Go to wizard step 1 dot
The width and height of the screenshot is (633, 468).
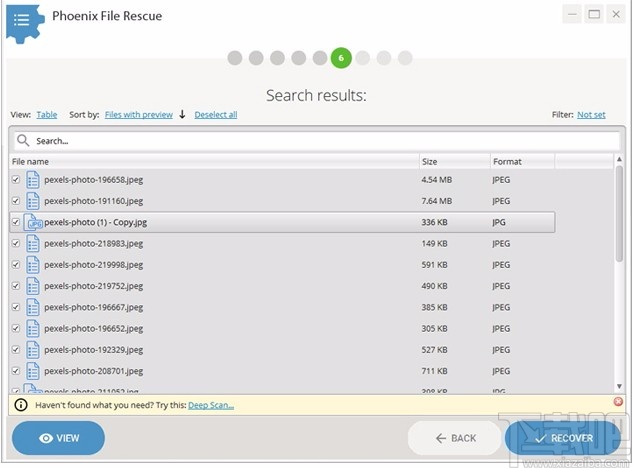[235, 58]
